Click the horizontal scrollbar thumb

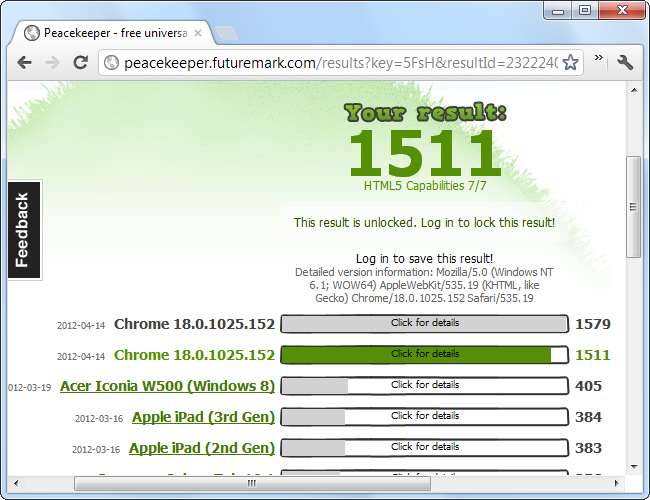pyautogui.click(x=252, y=483)
